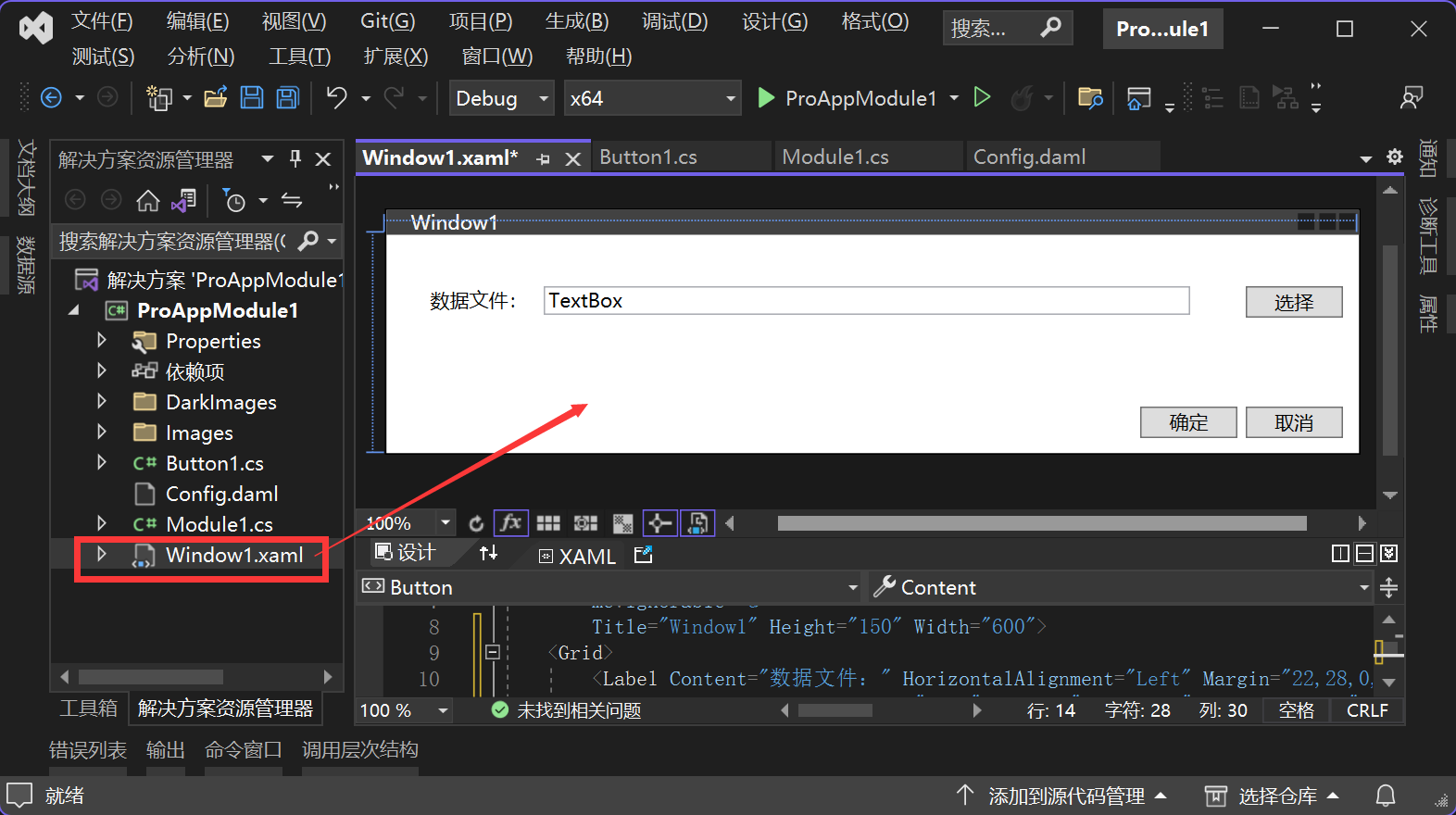
Task: Click the Navigate Backward arrow in the toolbar
Action: (51, 97)
